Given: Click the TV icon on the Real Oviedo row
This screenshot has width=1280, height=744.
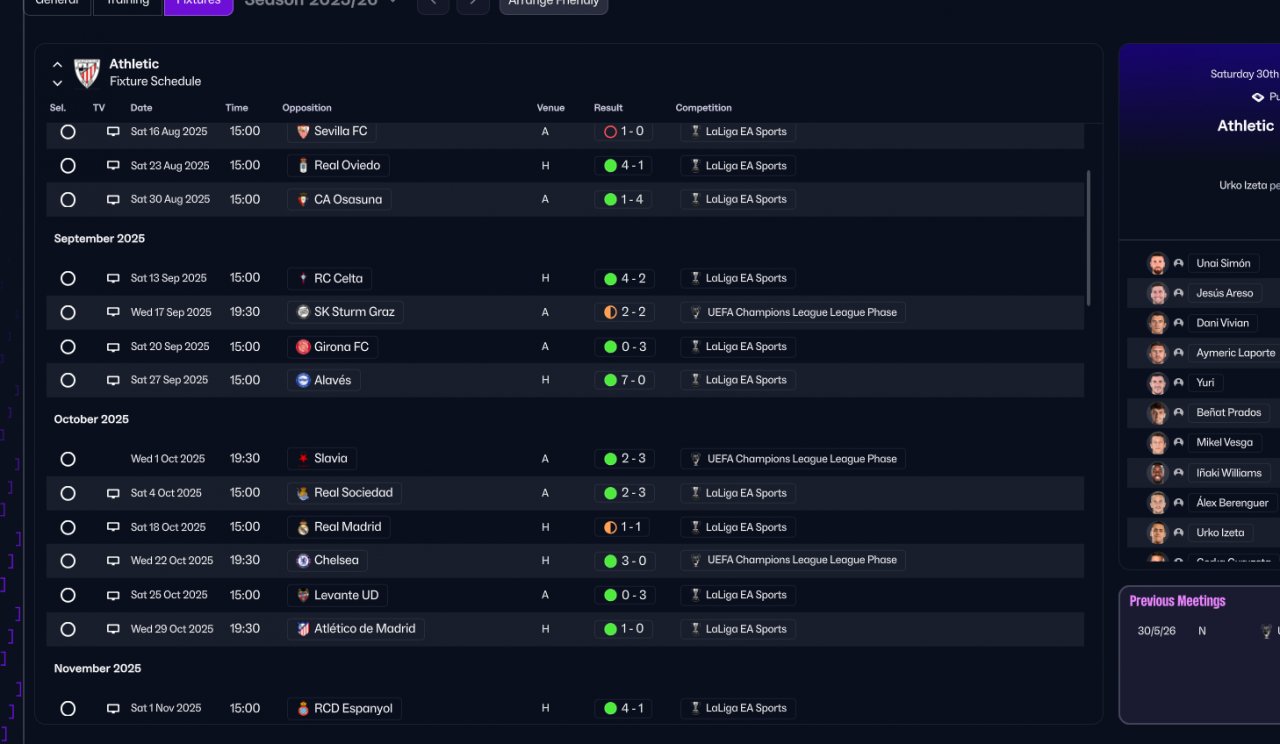Looking at the screenshot, I should click(113, 166).
